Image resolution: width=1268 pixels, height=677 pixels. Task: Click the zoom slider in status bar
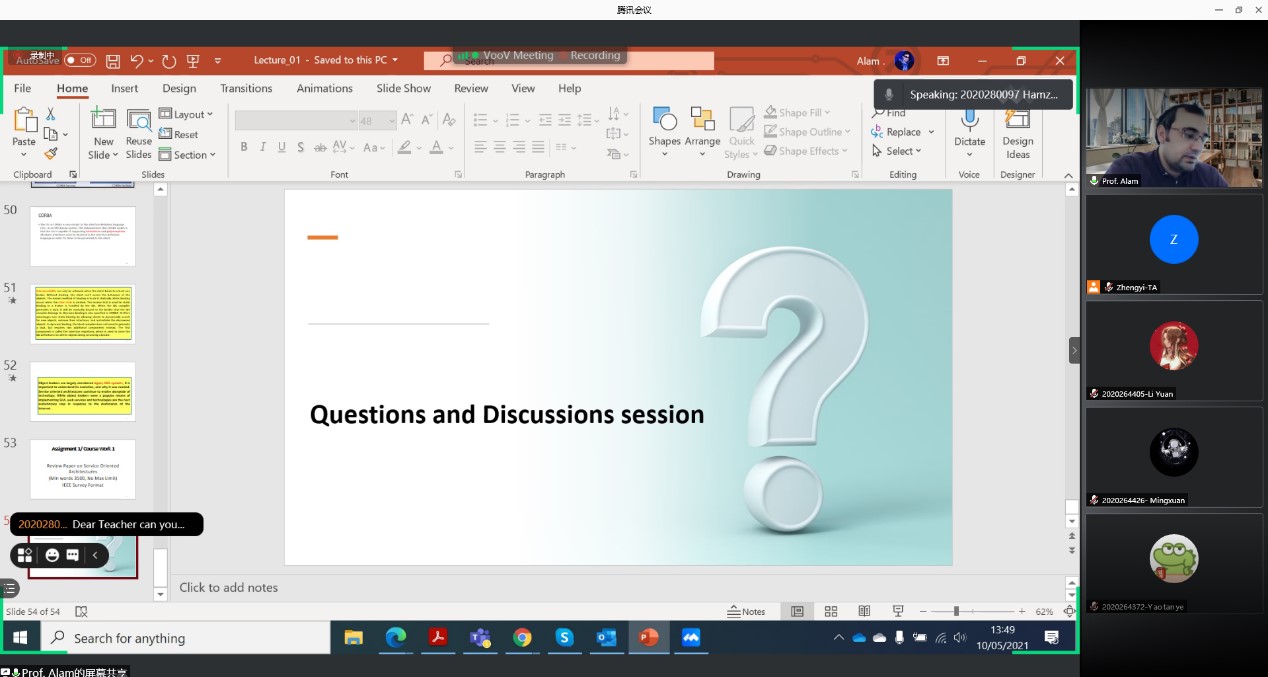[x=956, y=611]
